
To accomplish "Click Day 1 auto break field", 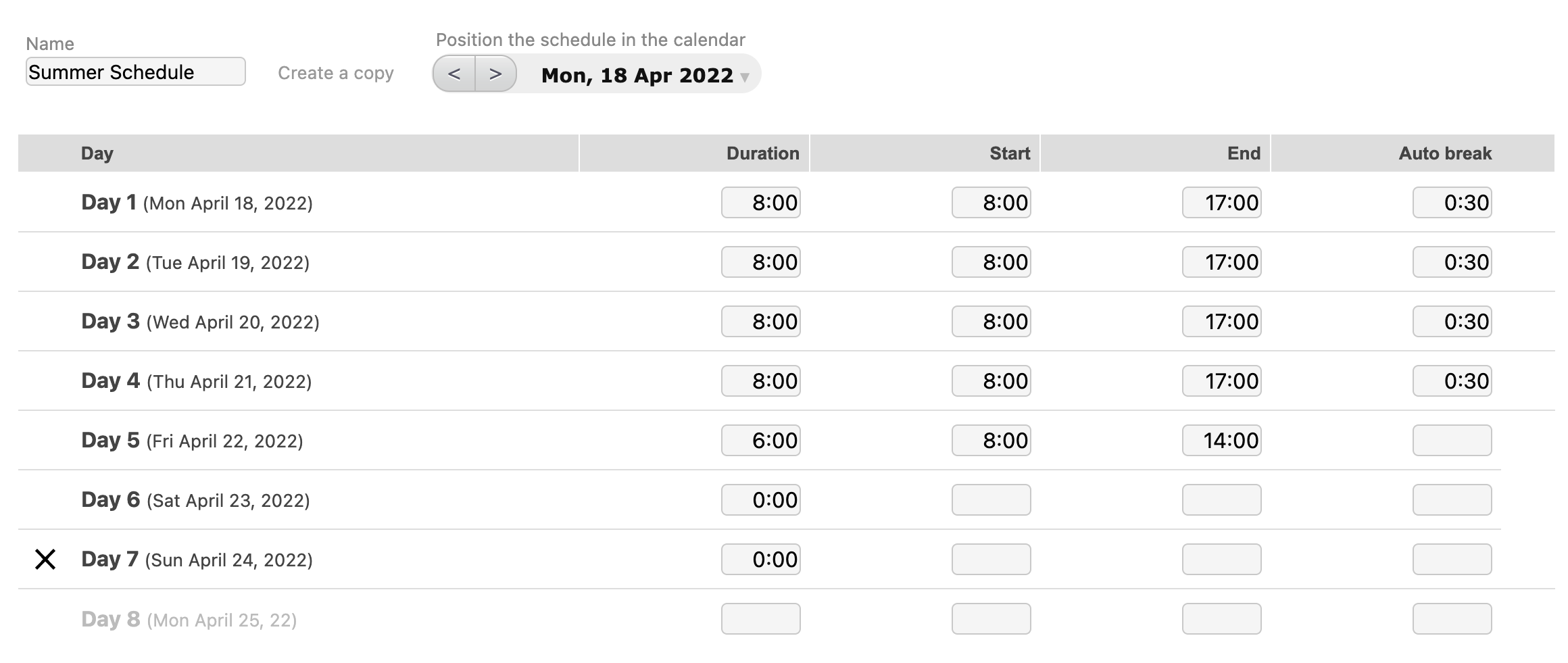I will point(1452,203).
